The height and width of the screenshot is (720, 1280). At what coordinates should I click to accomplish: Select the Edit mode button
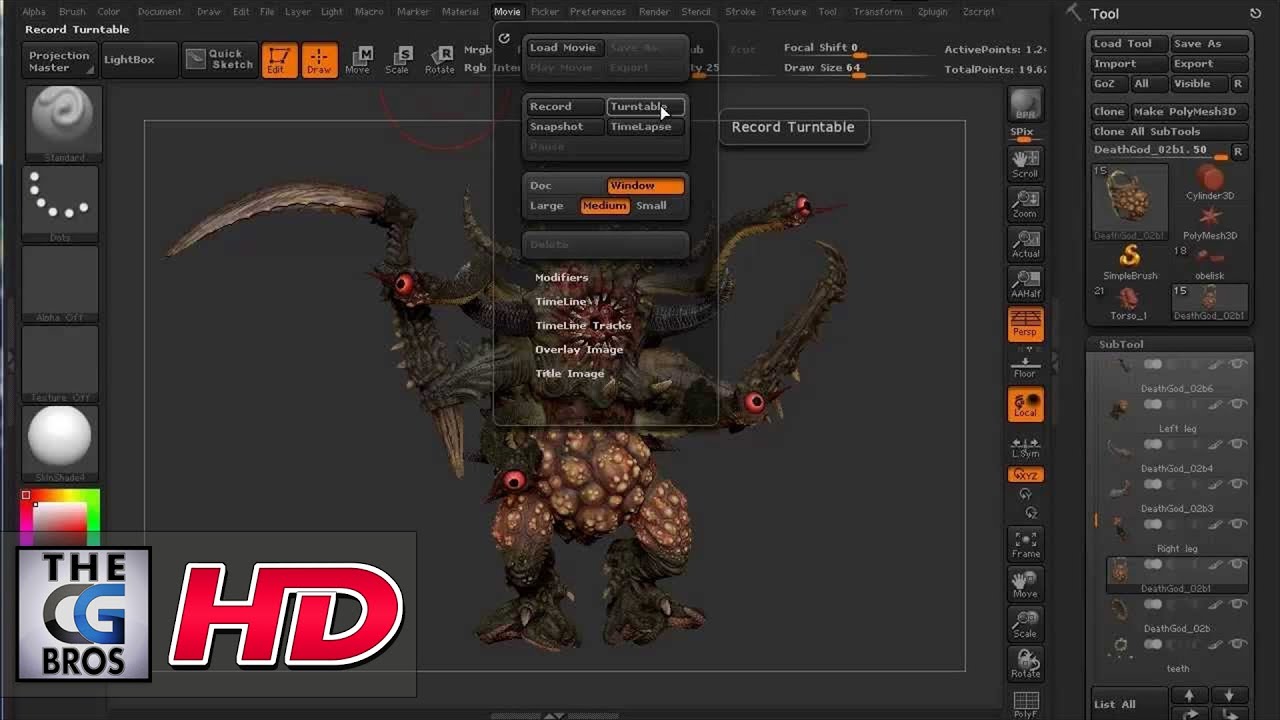(x=279, y=60)
